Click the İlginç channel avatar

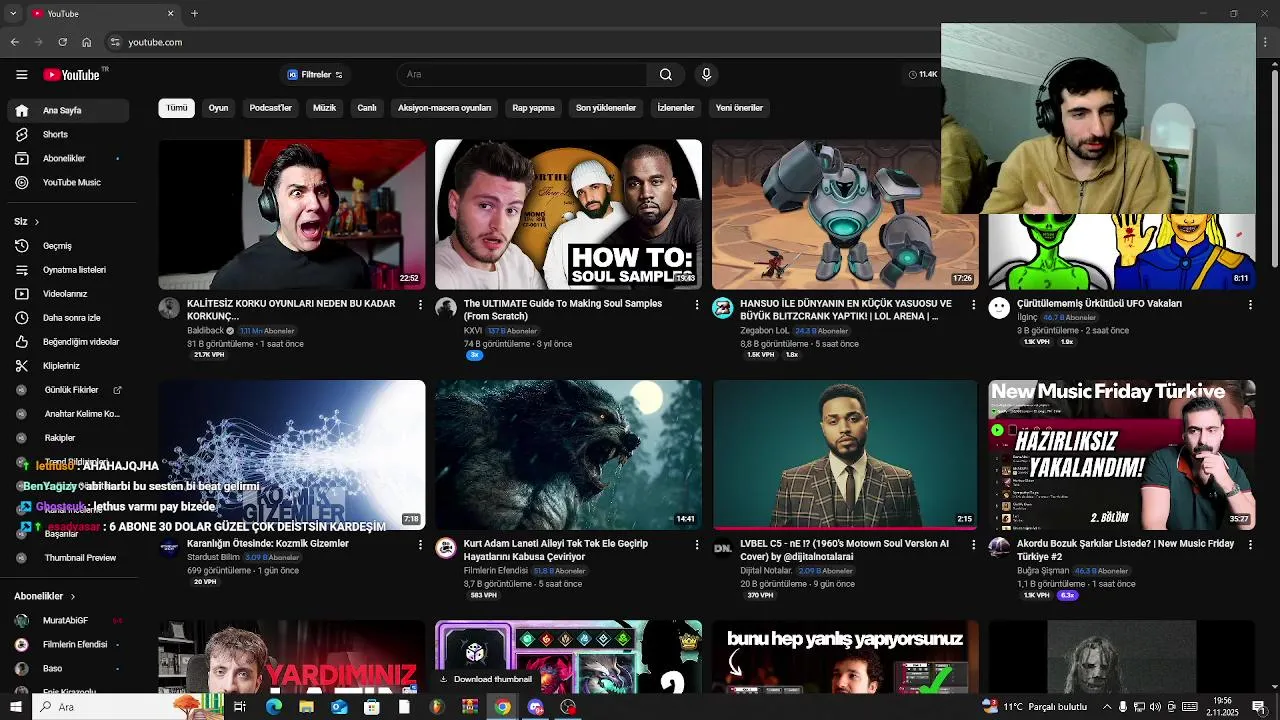[x=999, y=308]
